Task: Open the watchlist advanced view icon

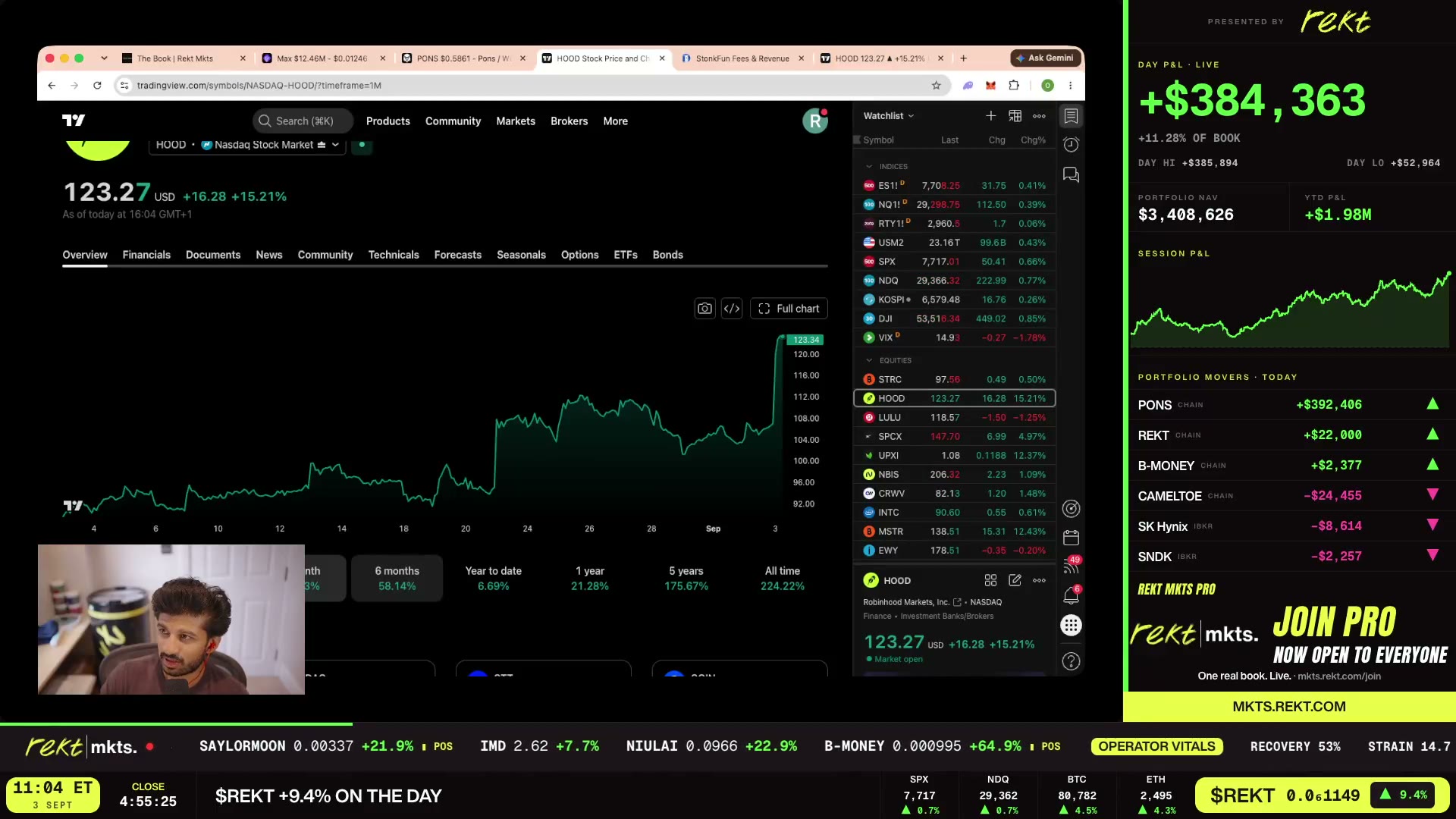Action: point(1015,116)
